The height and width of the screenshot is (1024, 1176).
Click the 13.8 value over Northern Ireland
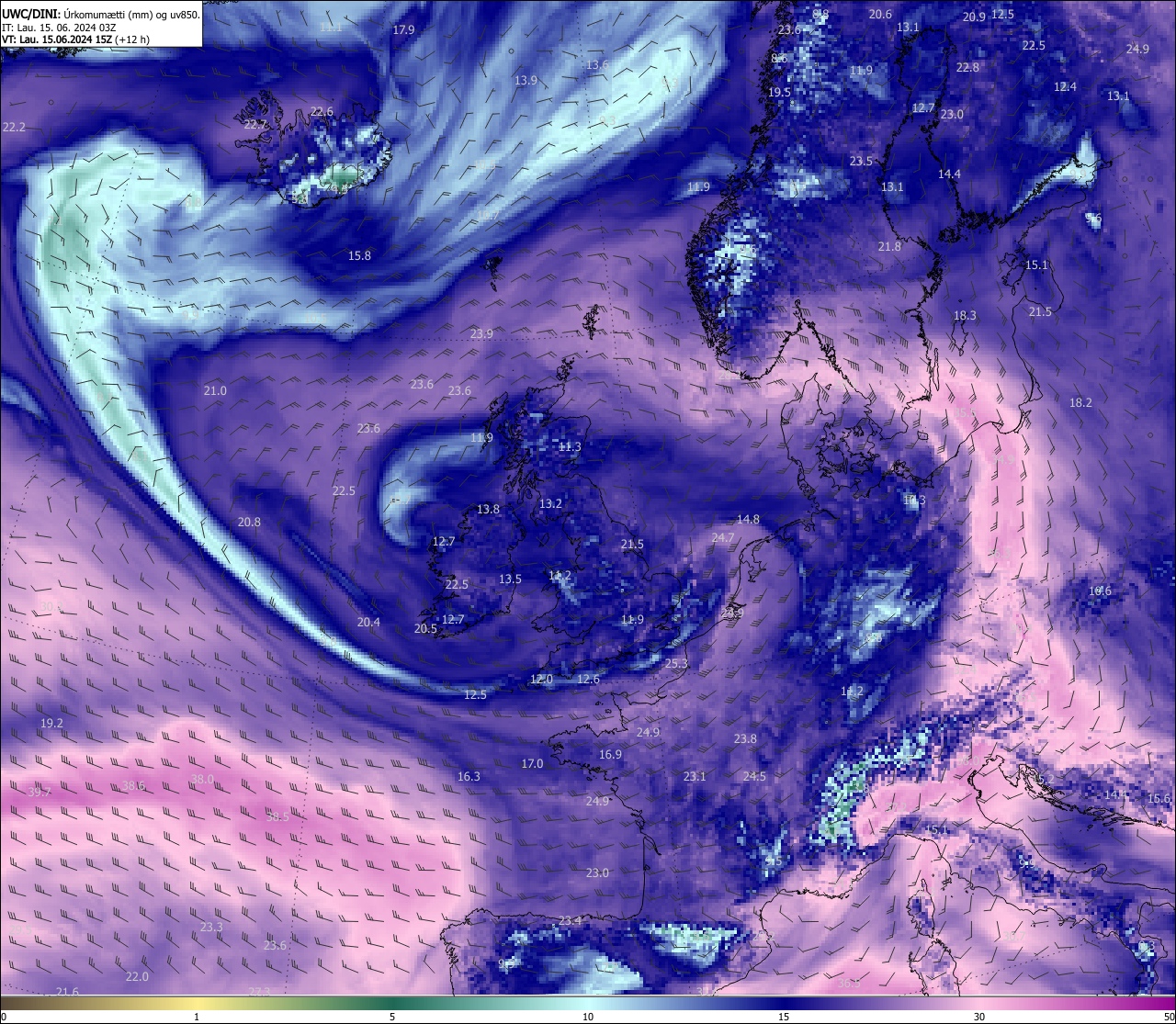tap(488, 509)
